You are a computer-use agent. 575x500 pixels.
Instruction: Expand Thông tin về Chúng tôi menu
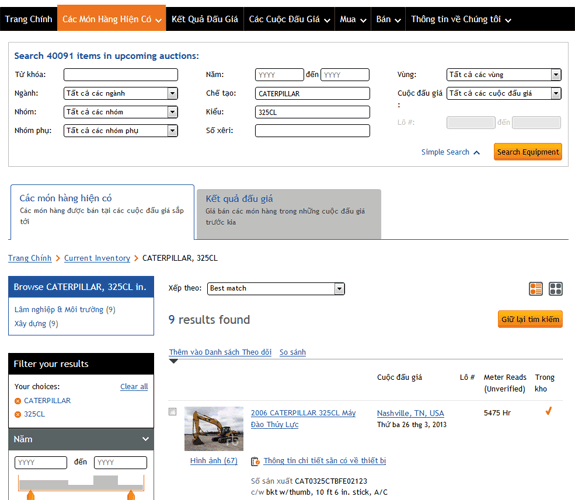pos(461,19)
